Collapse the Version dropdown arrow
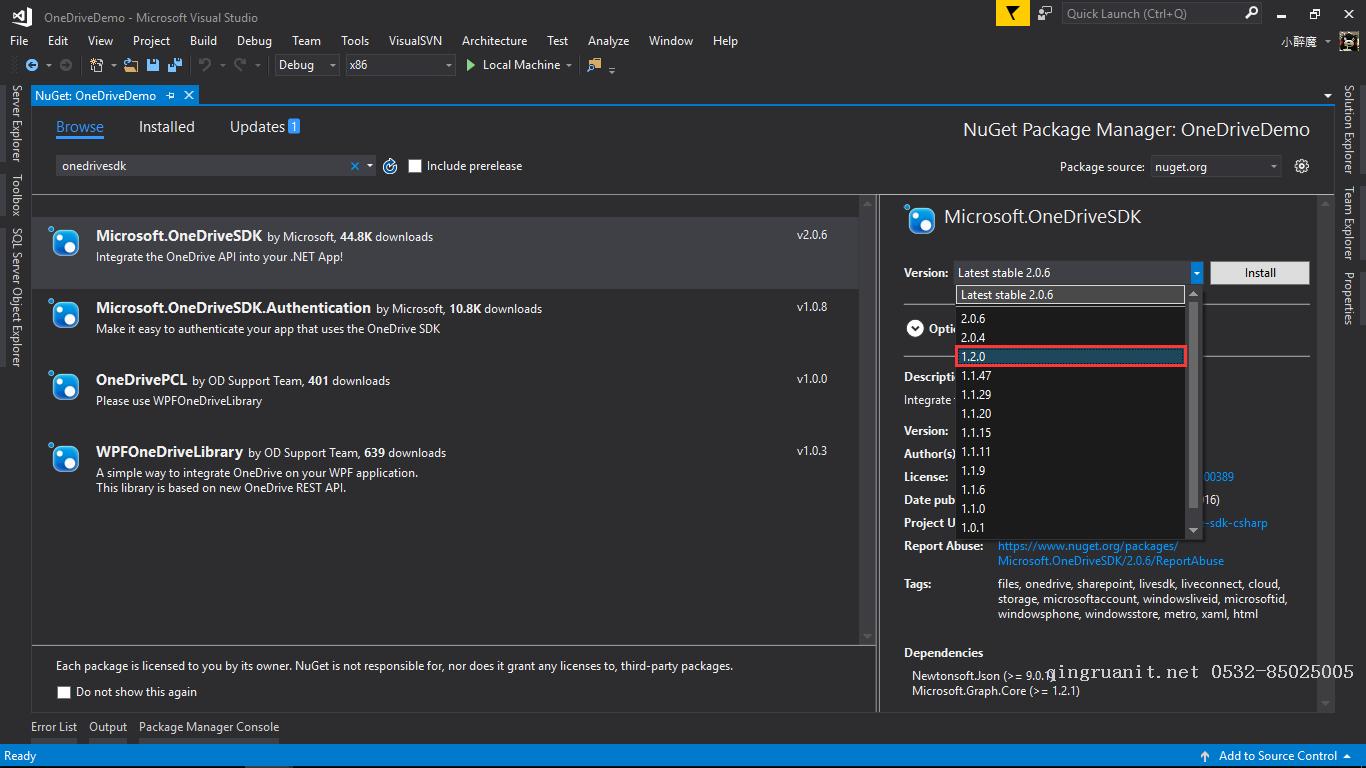 click(x=1196, y=273)
